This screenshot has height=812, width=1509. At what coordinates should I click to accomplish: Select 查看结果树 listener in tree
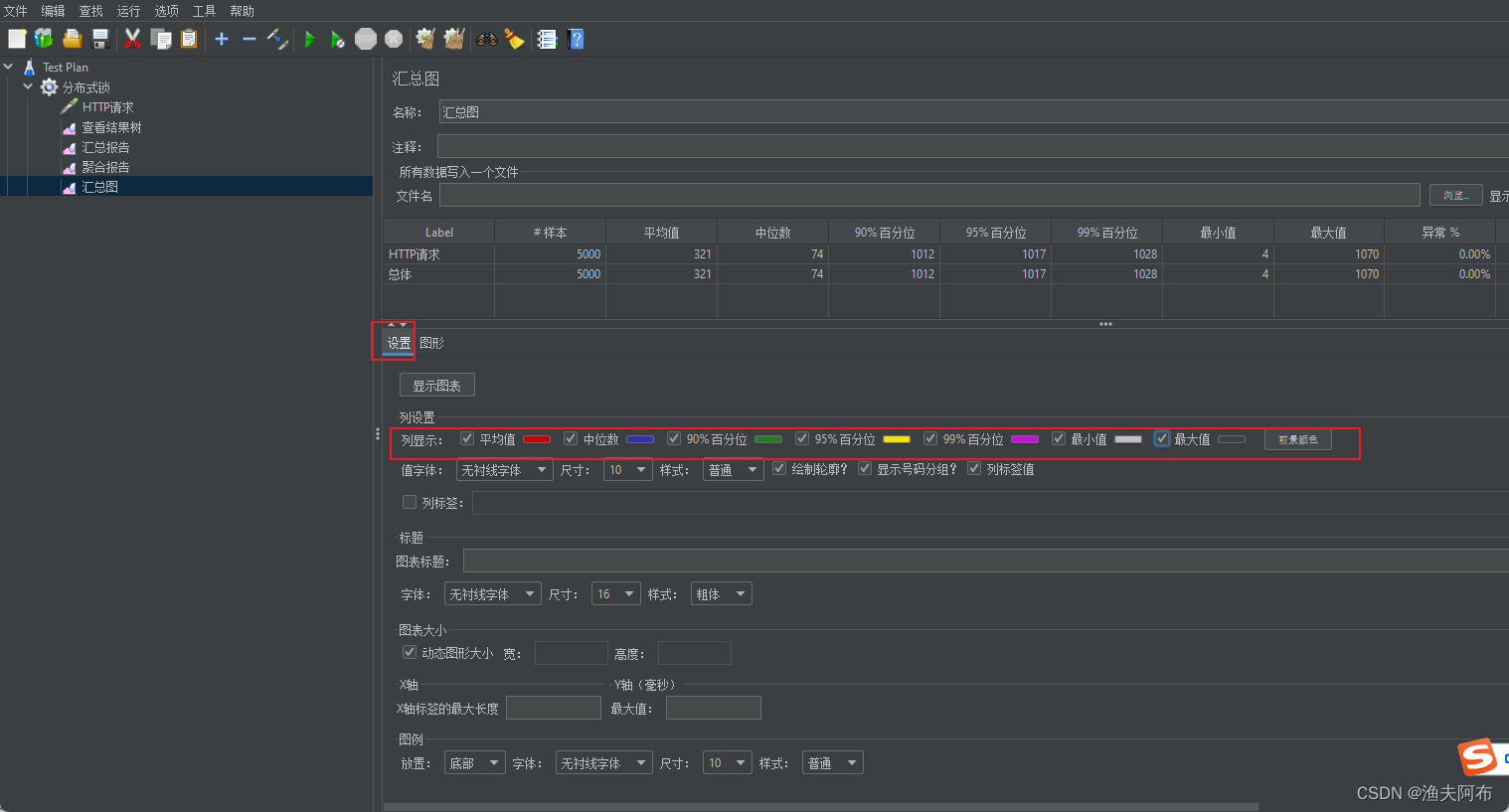click(x=111, y=127)
